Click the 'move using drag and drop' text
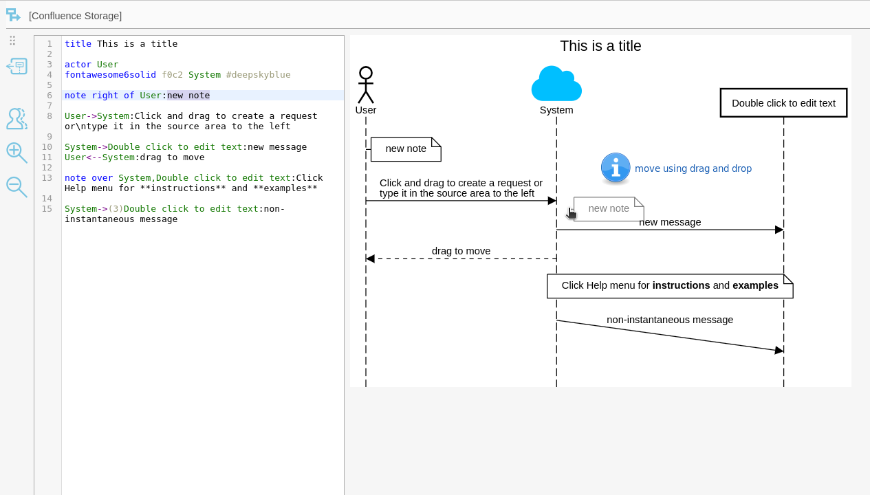This screenshot has height=495, width=870. (693, 168)
